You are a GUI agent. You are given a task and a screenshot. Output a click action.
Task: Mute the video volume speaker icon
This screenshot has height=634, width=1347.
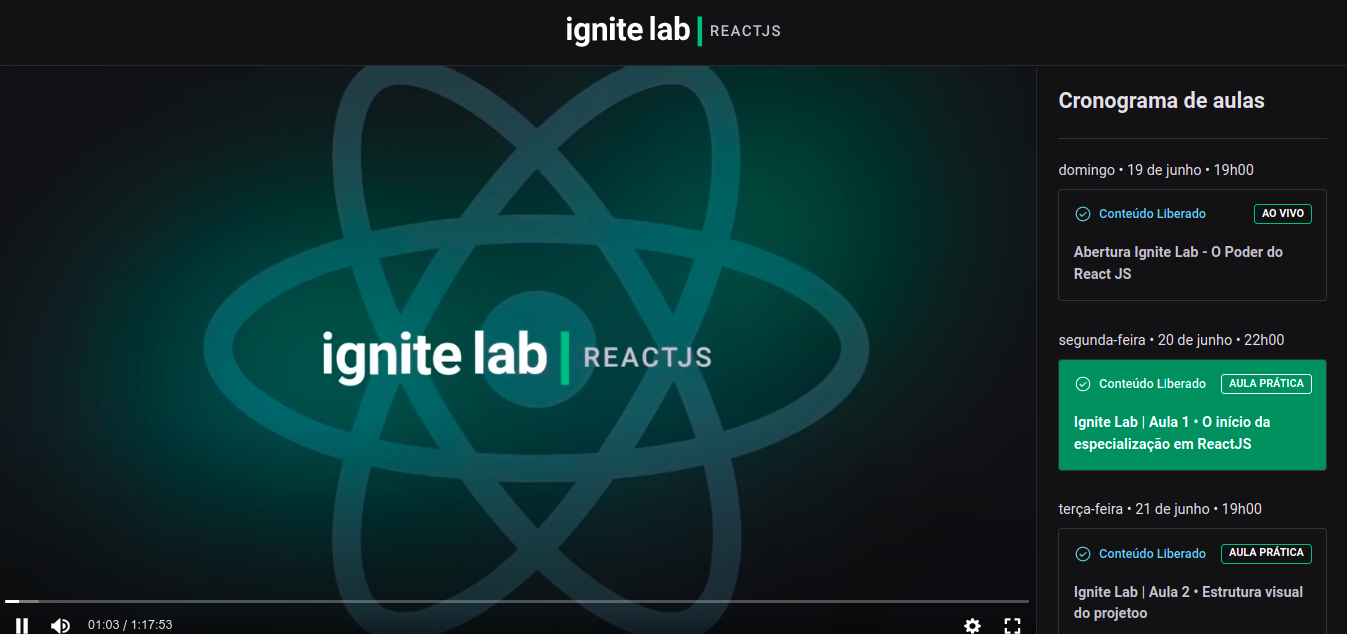(61, 626)
